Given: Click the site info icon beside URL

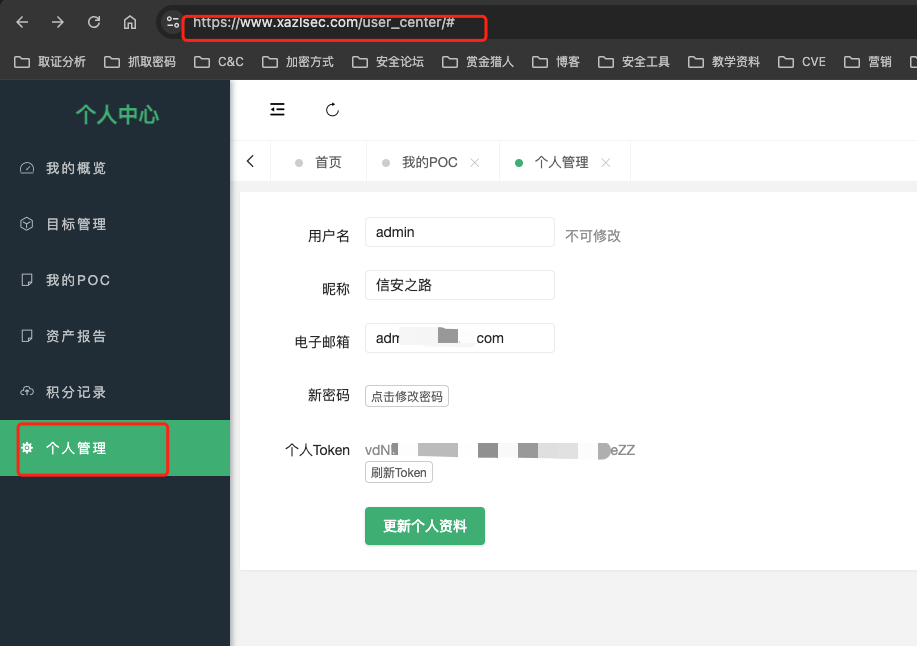Looking at the screenshot, I should coord(173,22).
